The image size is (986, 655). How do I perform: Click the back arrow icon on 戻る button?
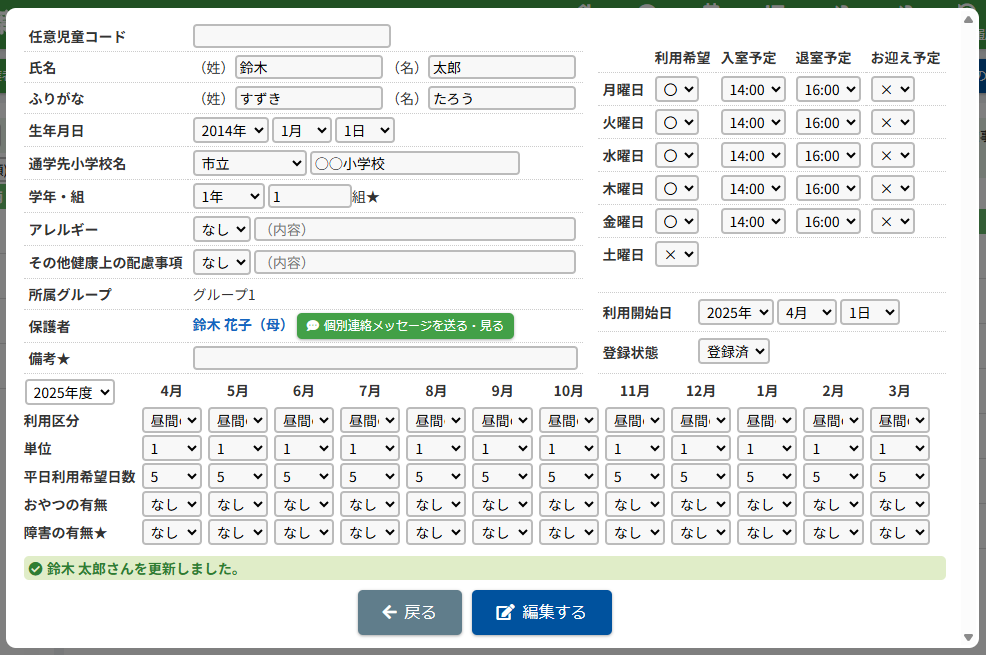(389, 613)
